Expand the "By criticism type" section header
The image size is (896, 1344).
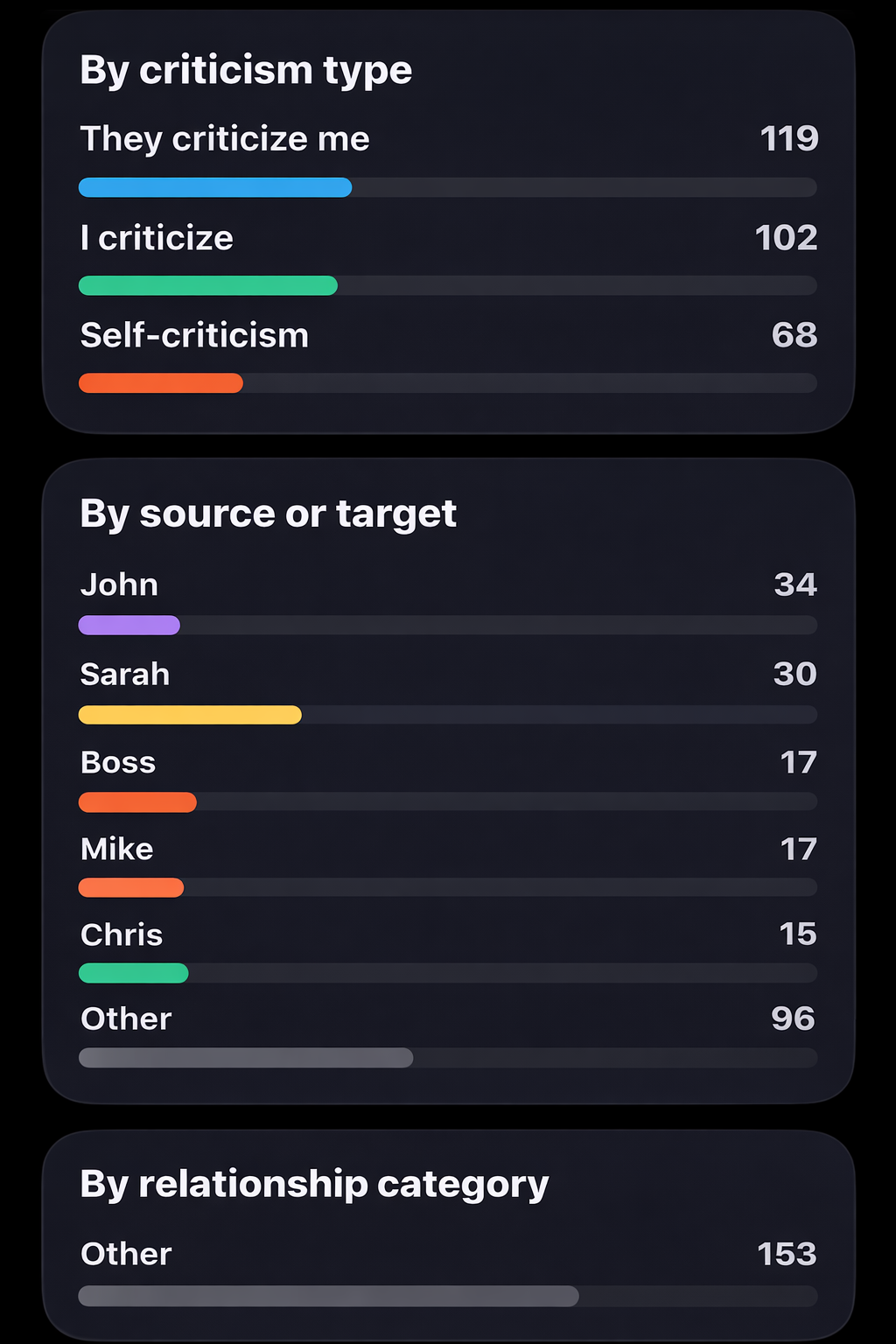(246, 70)
